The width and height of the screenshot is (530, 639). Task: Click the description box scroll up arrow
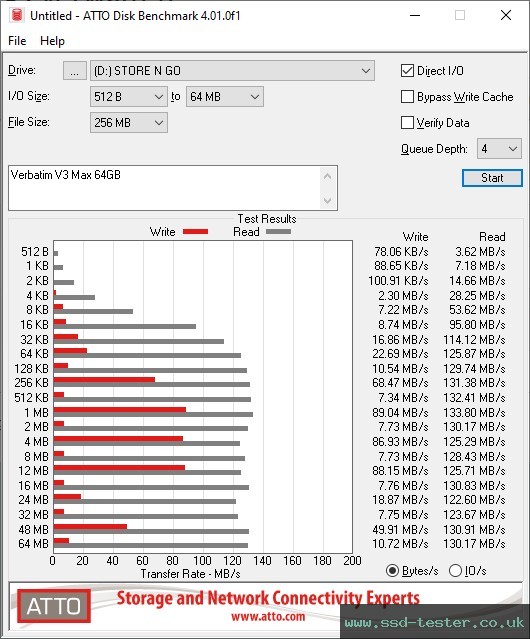(328, 176)
